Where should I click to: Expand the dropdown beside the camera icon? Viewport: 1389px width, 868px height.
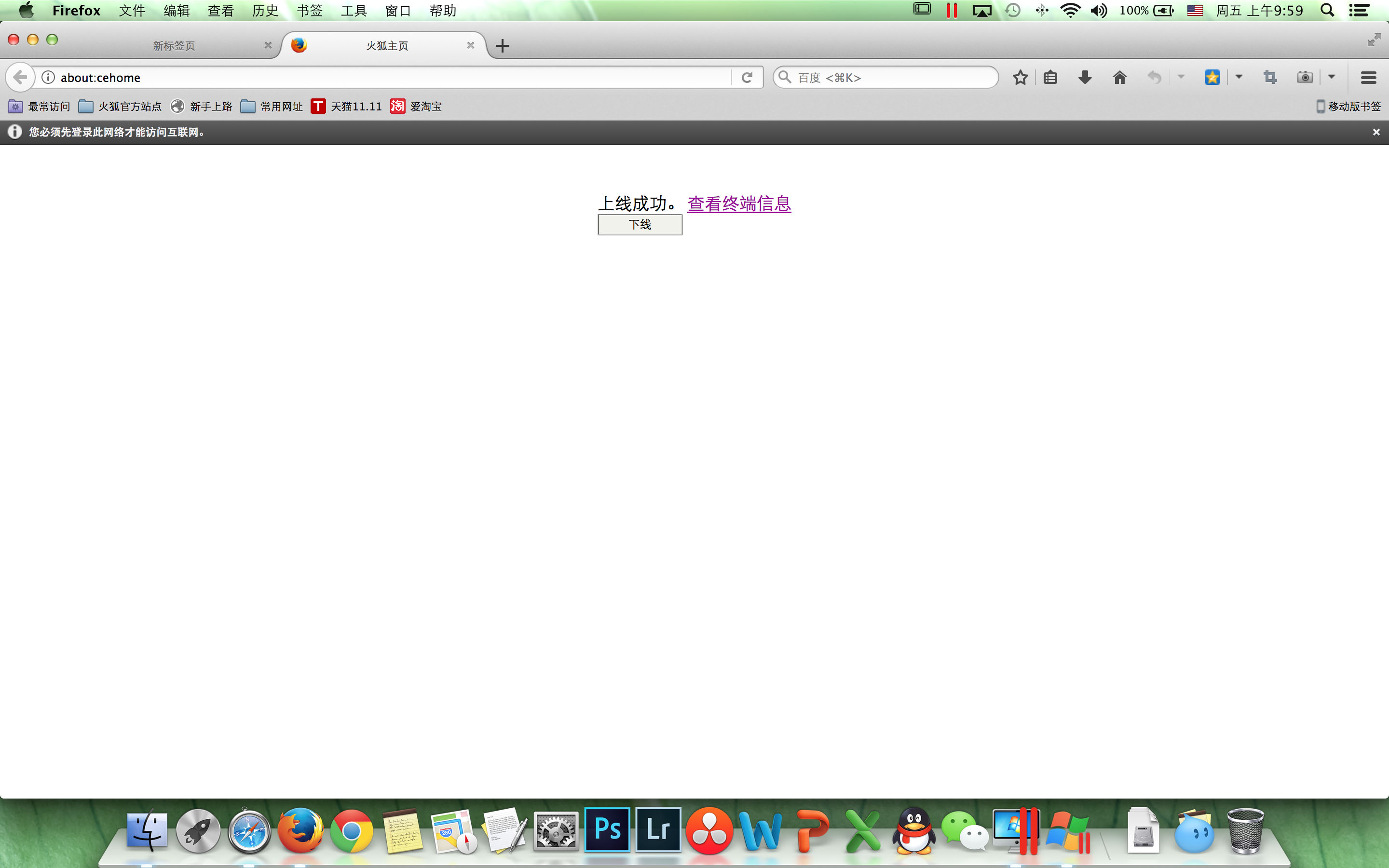(1332, 77)
